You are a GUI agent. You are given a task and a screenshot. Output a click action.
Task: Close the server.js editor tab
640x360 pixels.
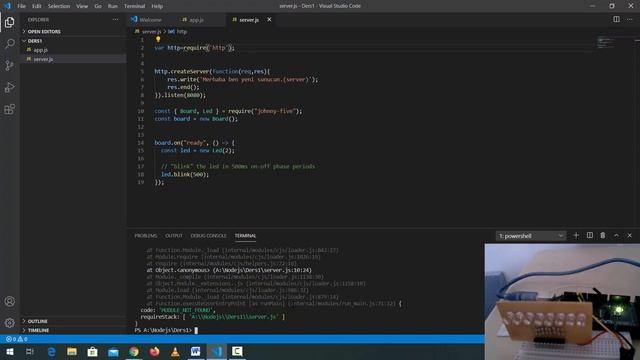[x=269, y=20]
